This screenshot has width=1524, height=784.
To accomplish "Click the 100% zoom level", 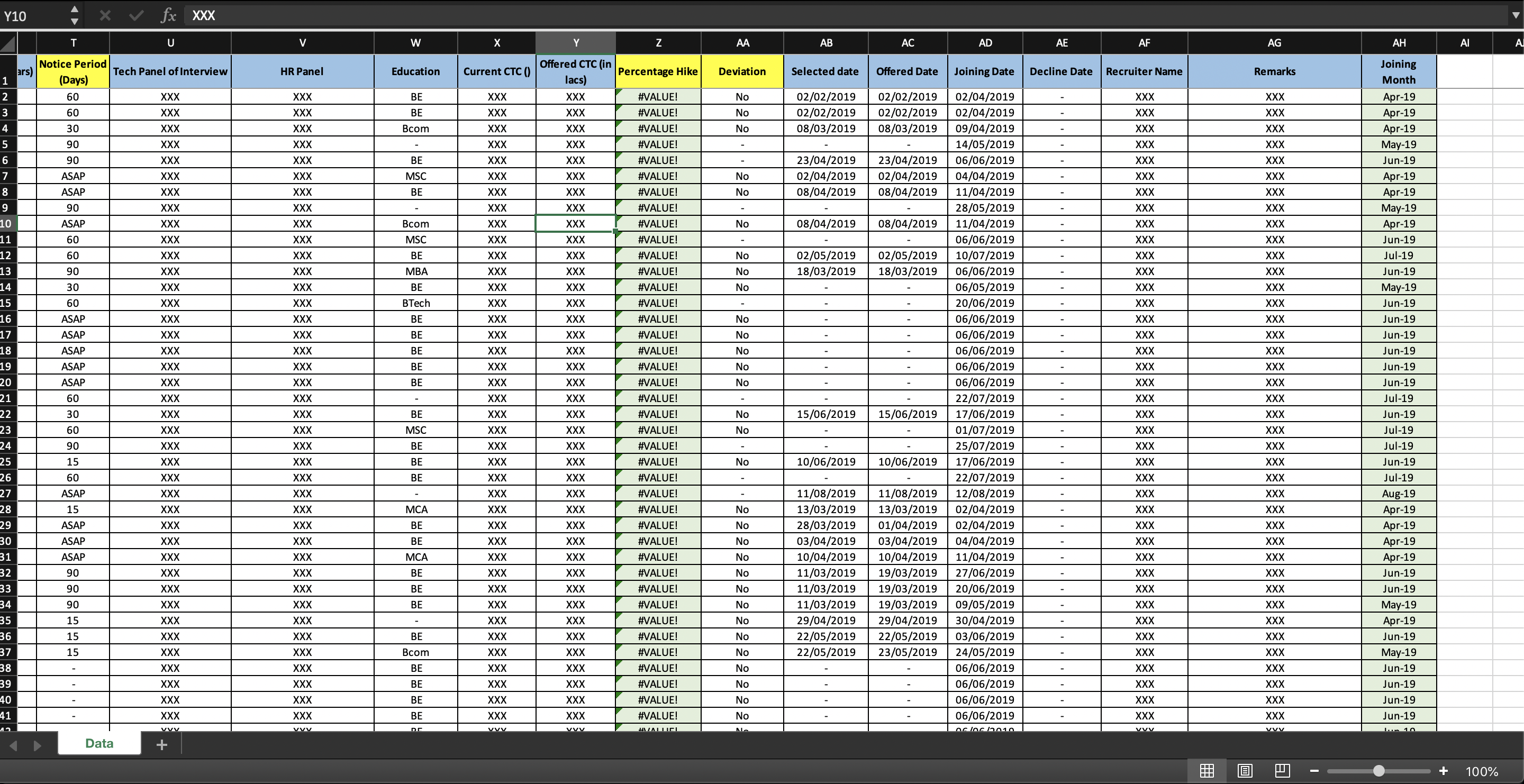I will click(1482, 772).
